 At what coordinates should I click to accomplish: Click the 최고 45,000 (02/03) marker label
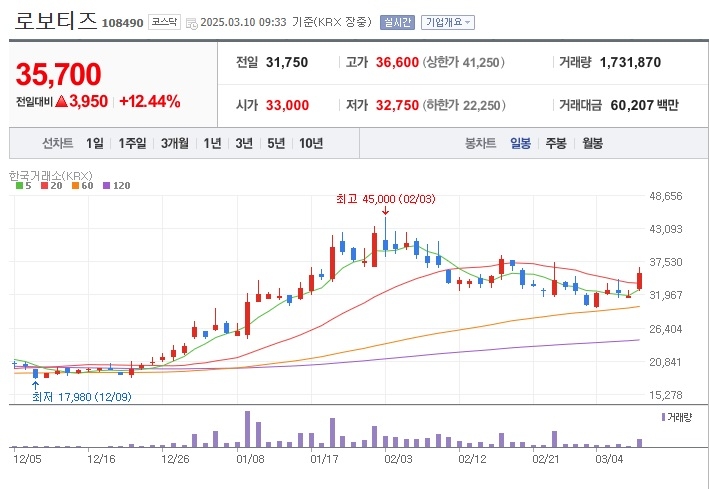386,199
